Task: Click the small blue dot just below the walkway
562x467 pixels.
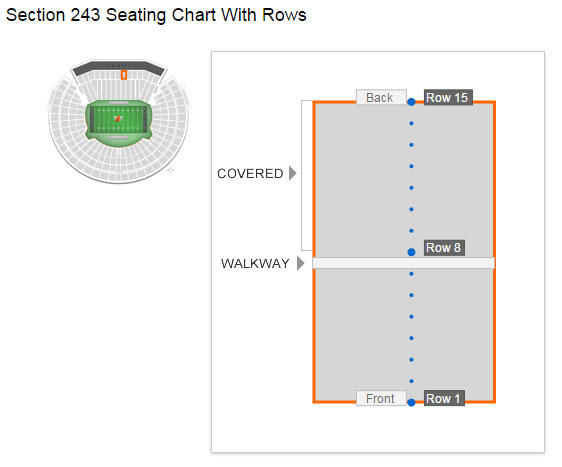Action: [x=411, y=274]
